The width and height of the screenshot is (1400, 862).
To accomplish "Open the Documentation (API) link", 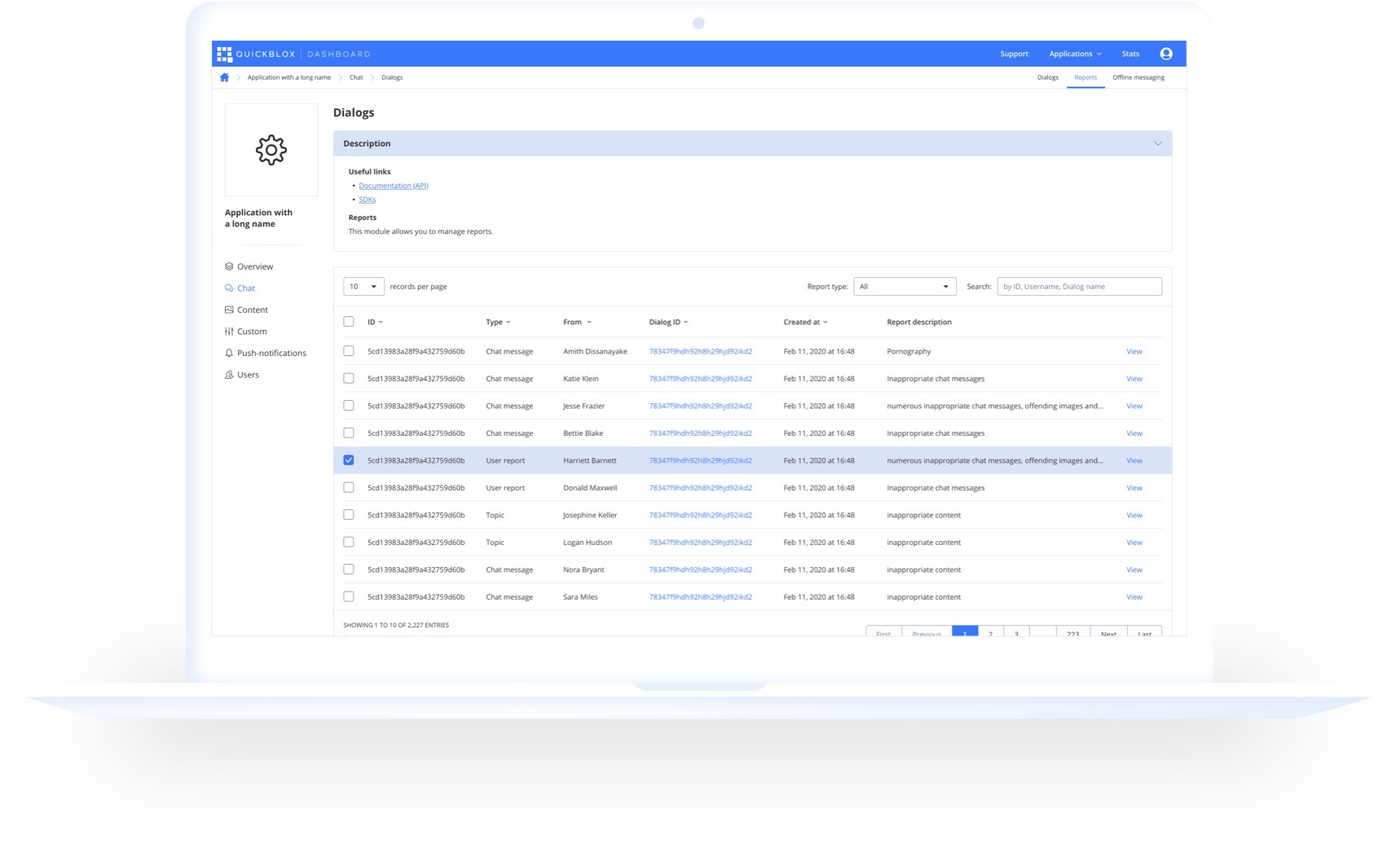I will pos(393,186).
